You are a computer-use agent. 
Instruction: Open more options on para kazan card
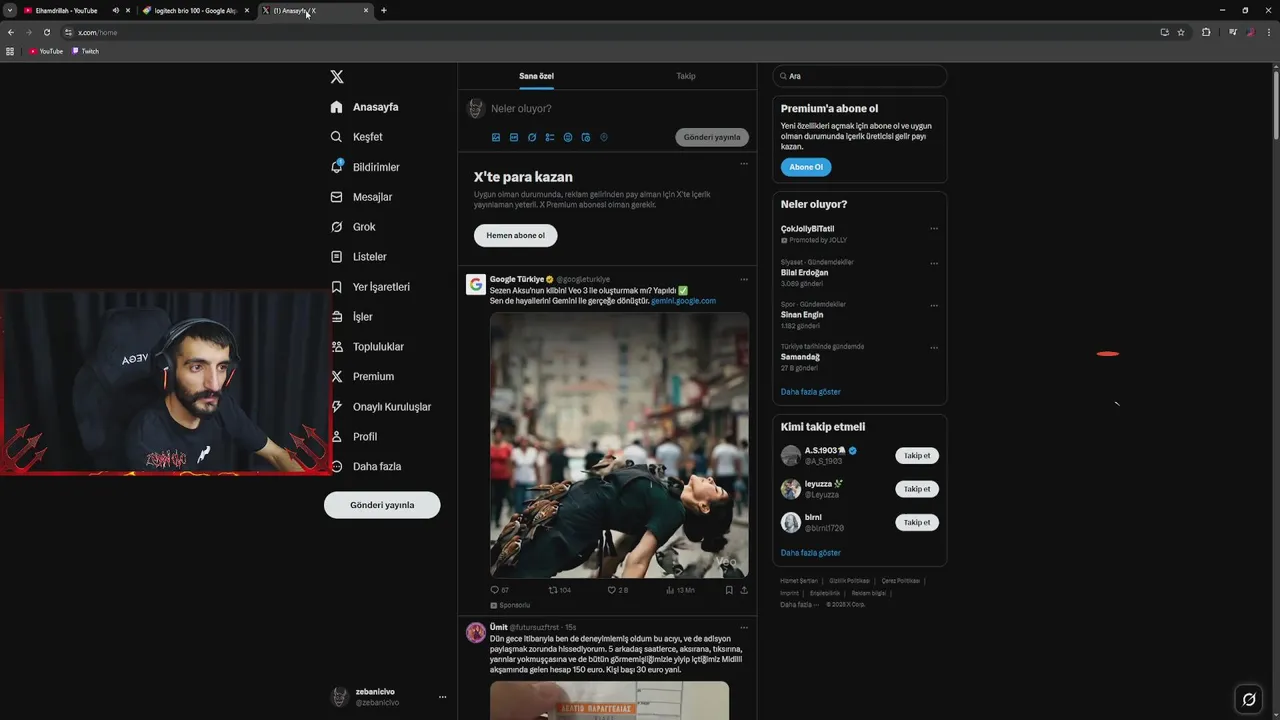click(744, 164)
